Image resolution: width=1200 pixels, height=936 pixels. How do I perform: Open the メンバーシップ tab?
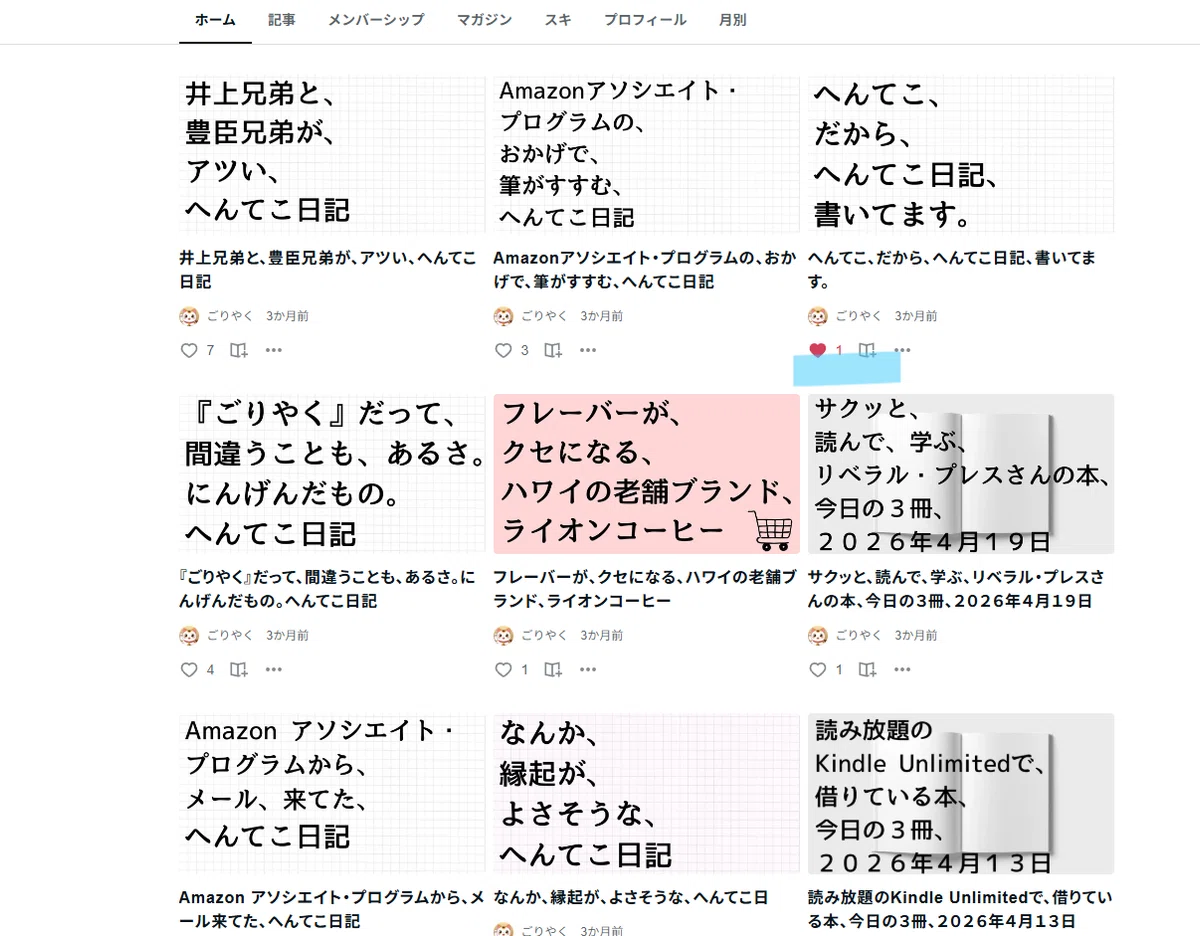tap(376, 20)
